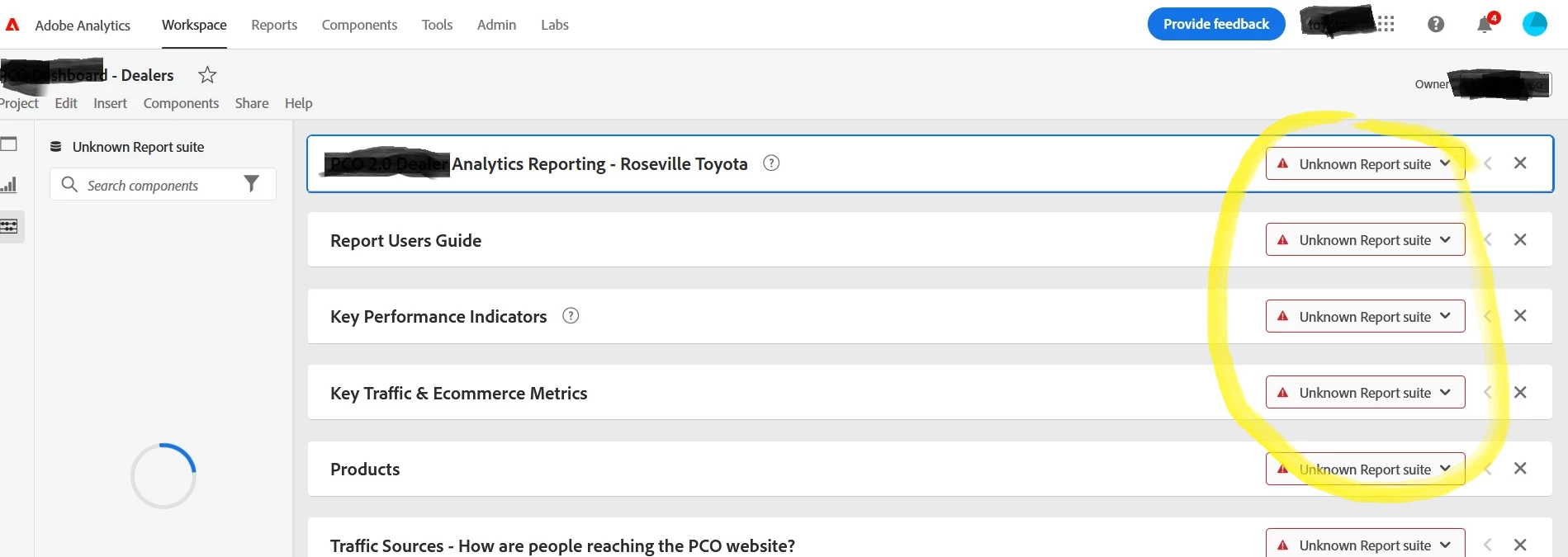Image resolution: width=1568 pixels, height=557 pixels.
Task: Click the warning triangle in Report Users Guide dropdown
Action: coord(1282,240)
